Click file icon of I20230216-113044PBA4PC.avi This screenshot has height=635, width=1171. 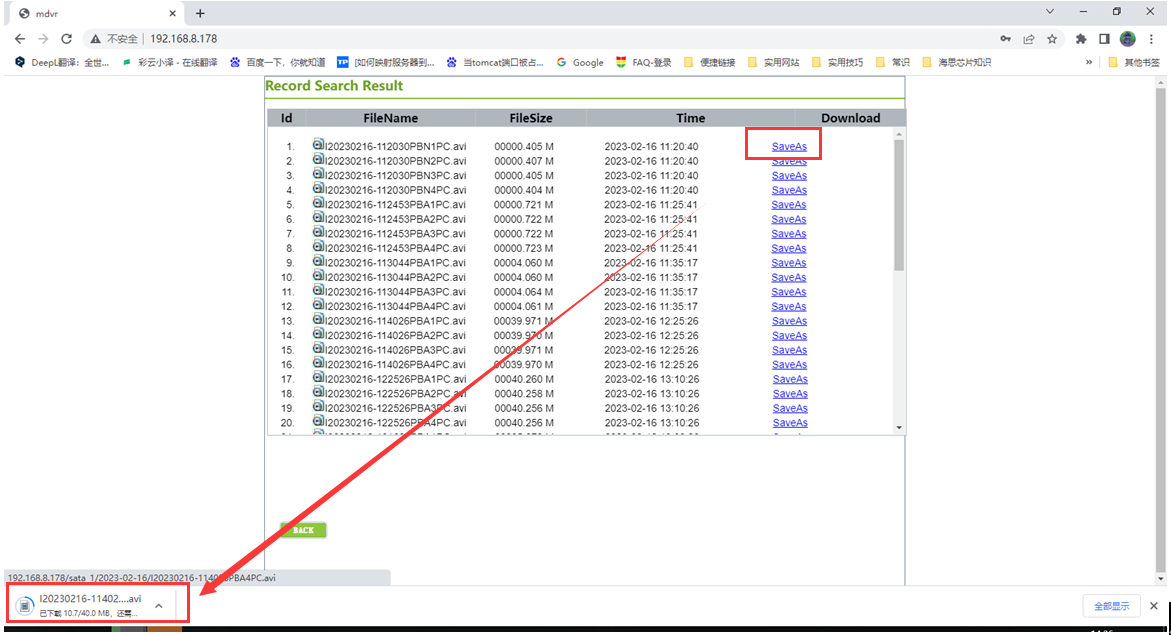tap(318, 304)
